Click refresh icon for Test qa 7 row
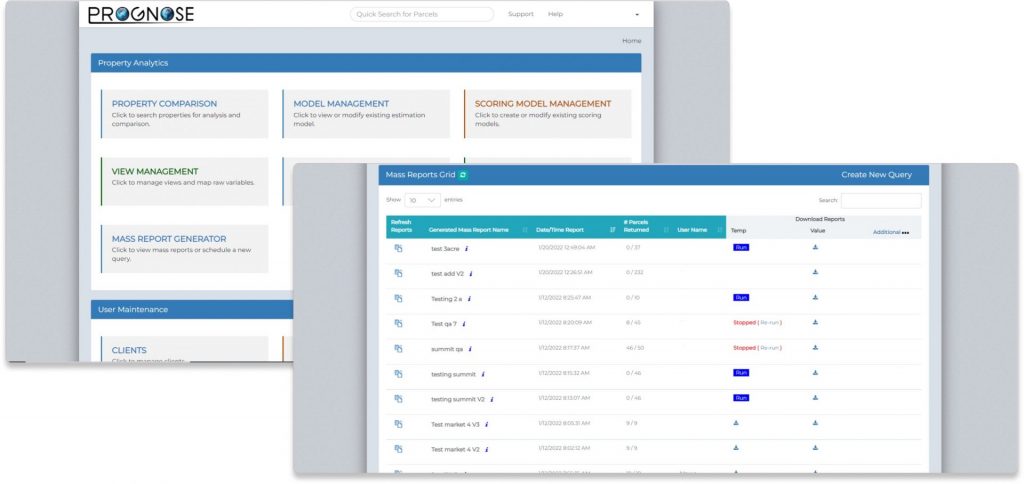The image size is (1024, 484). [x=398, y=323]
